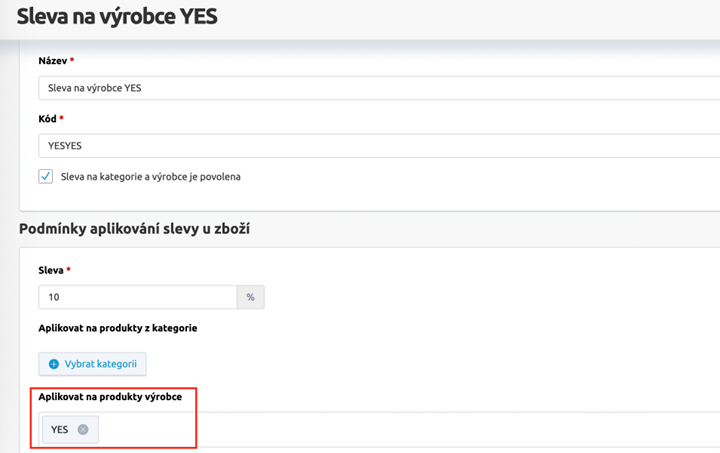Click the heading Podmínky aplikování slevy u zboží
720x453 pixels.
(x=134, y=229)
